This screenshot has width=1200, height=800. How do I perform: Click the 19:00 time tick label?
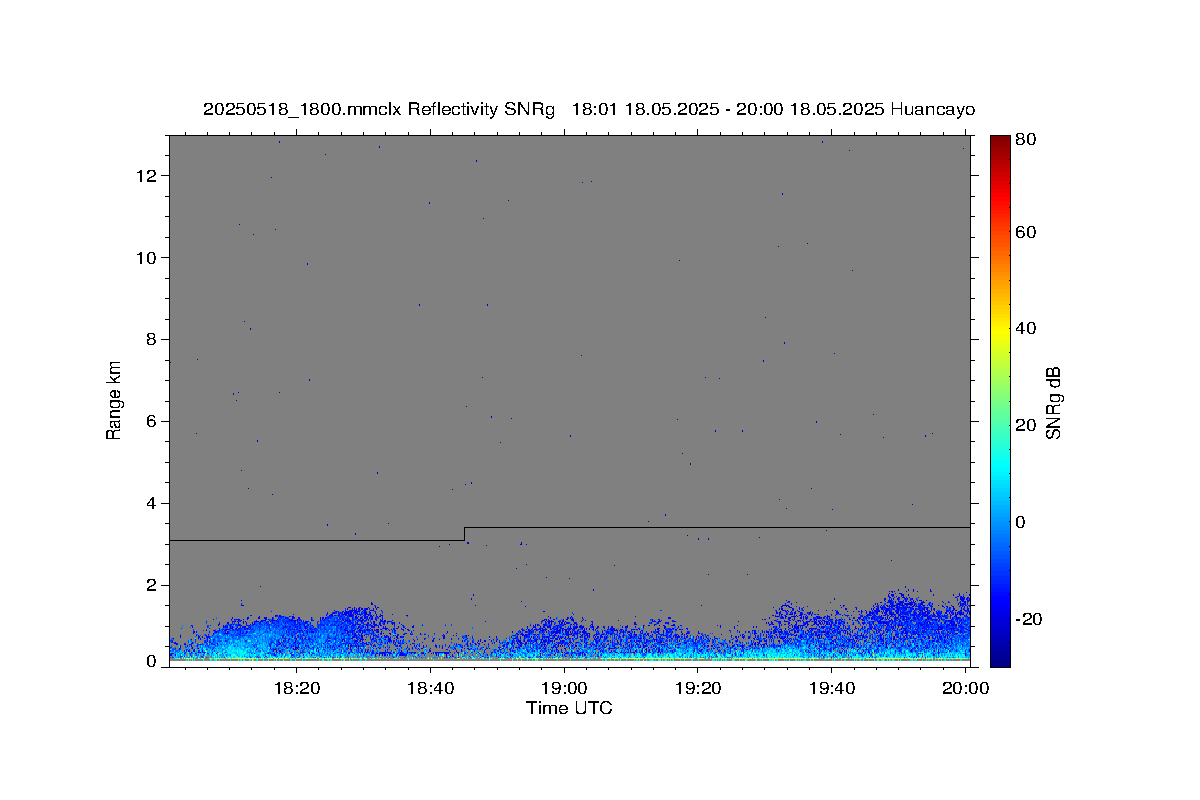[564, 688]
